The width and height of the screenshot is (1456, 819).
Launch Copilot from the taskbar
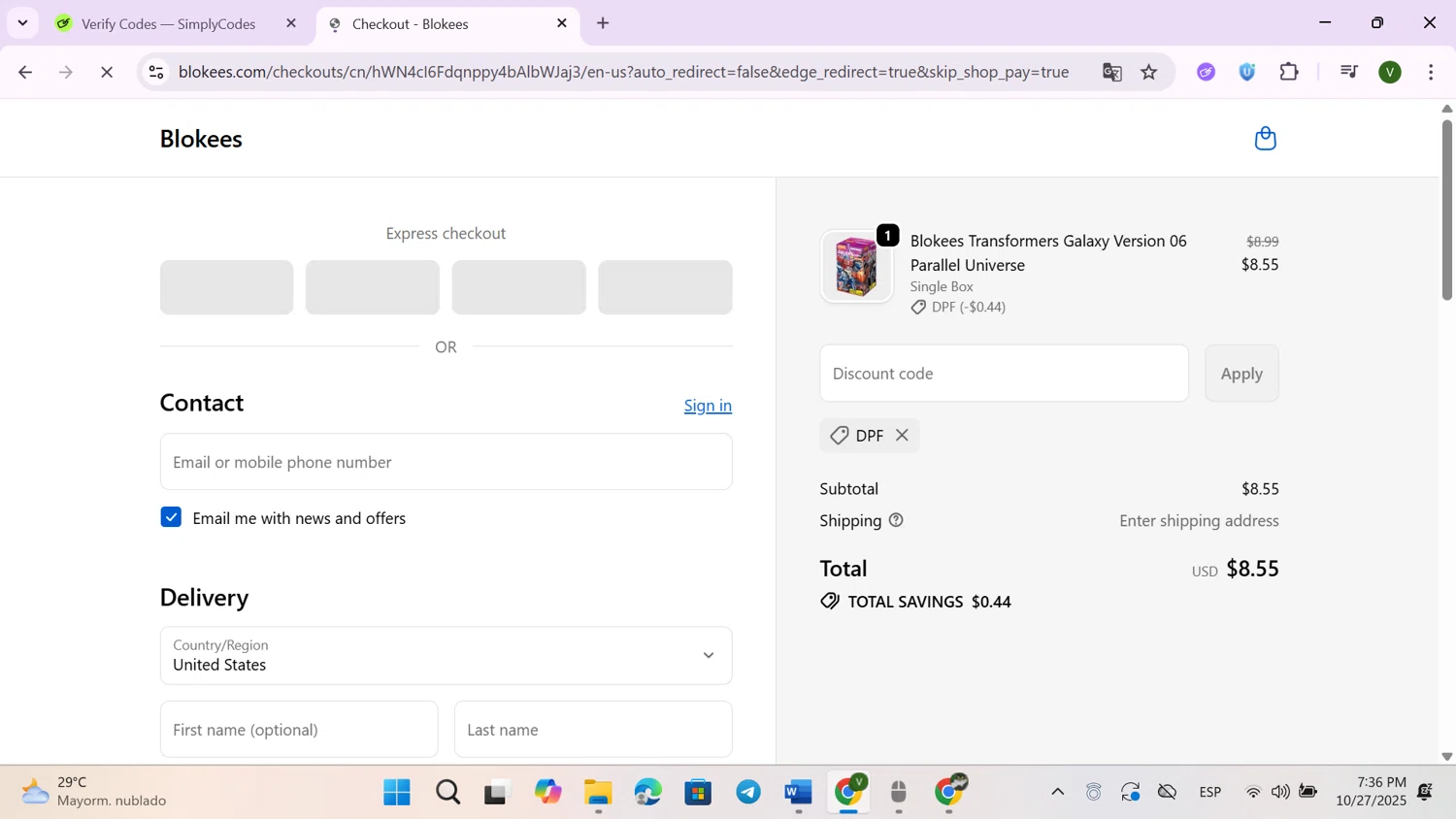click(x=548, y=793)
